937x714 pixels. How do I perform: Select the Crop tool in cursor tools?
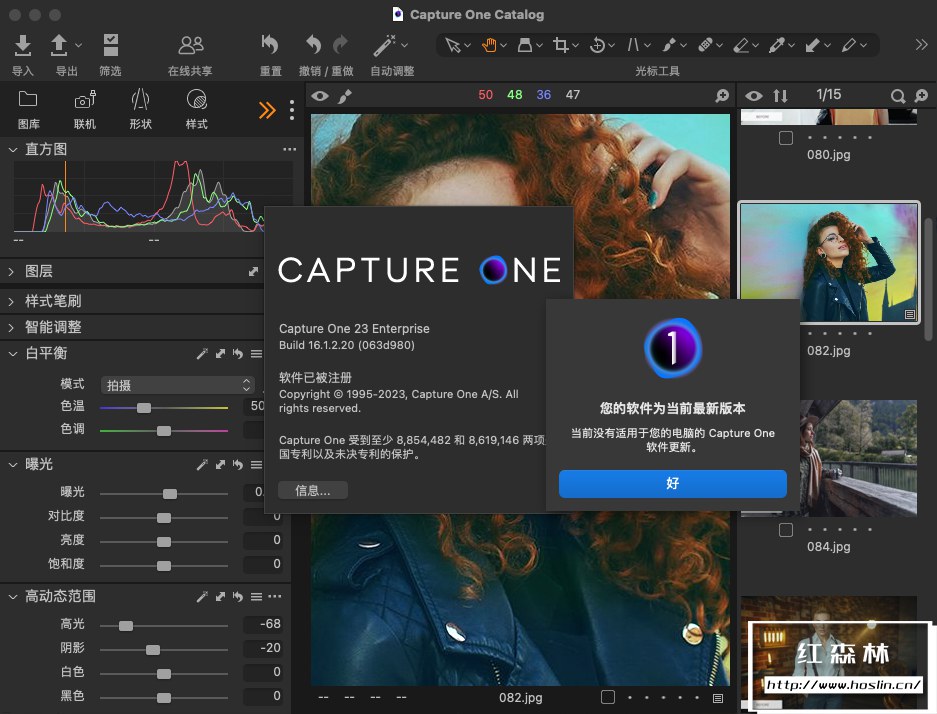(561, 45)
